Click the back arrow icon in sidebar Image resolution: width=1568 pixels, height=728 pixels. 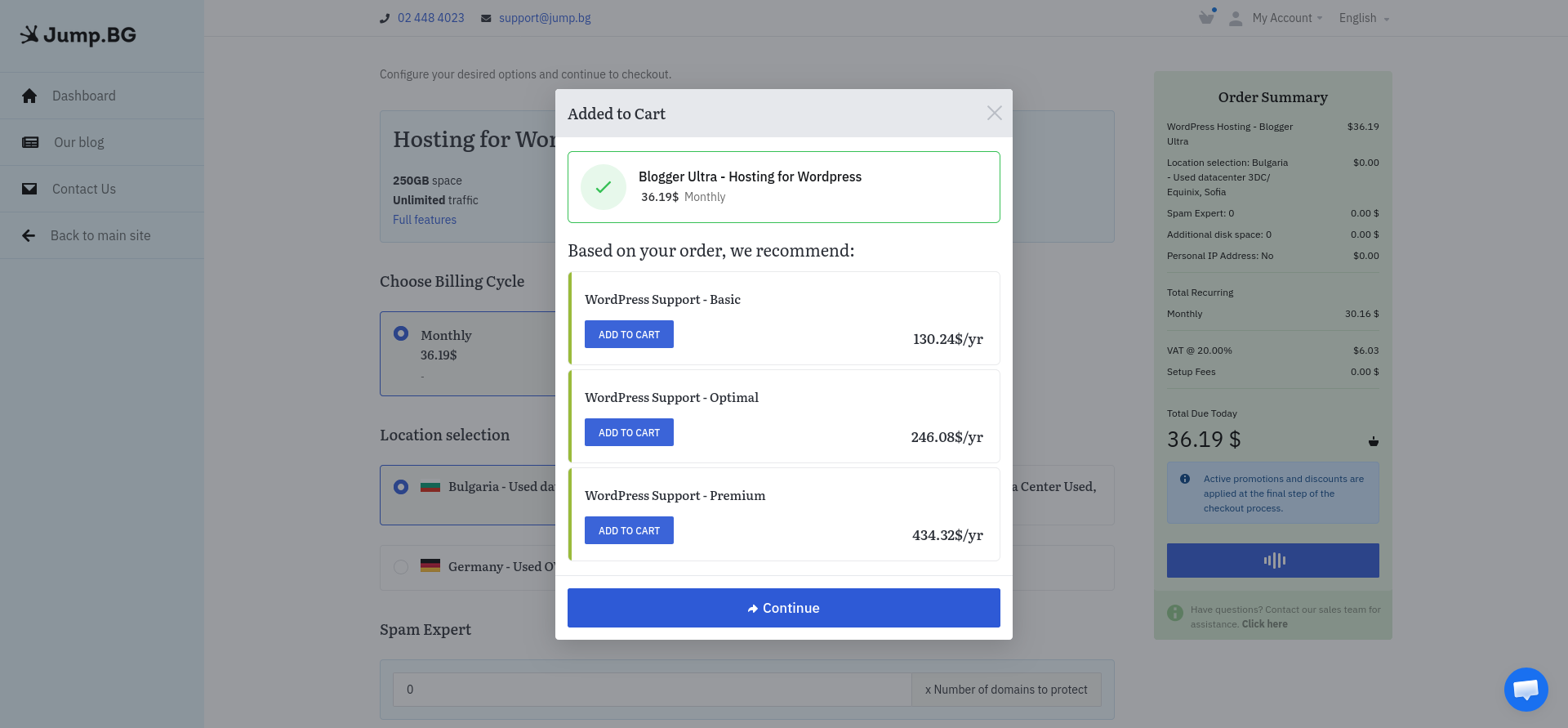29,235
